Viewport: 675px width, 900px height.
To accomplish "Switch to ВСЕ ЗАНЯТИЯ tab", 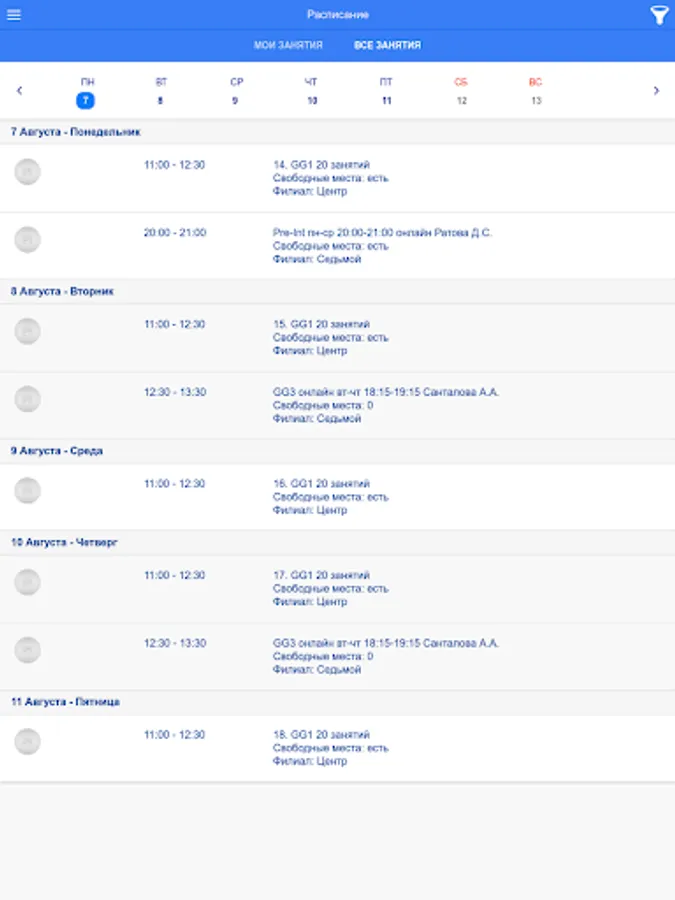I will [387, 45].
